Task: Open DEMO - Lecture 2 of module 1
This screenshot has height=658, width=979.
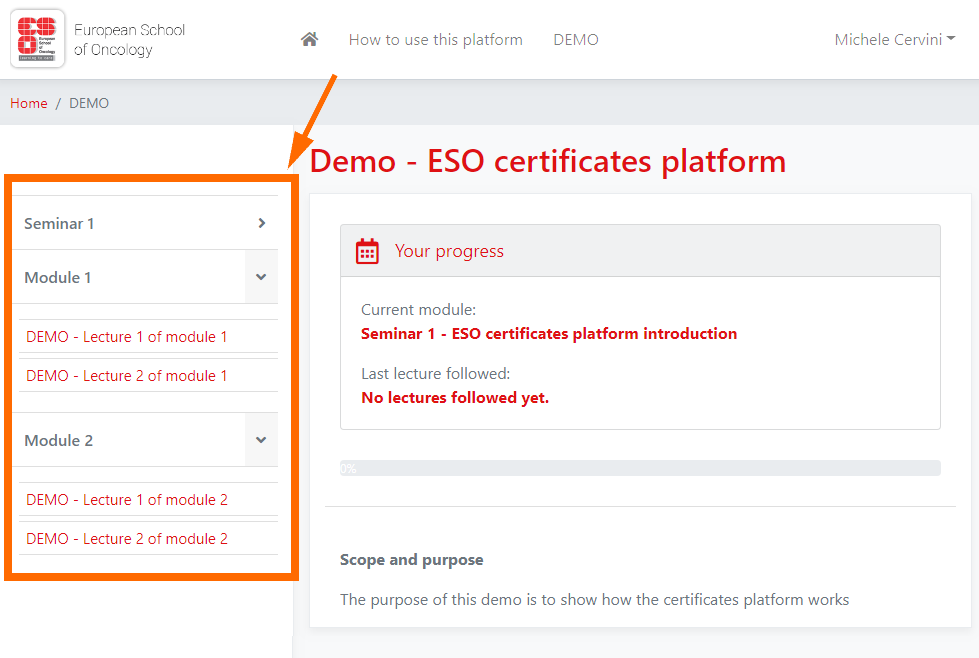Action: pos(127,375)
